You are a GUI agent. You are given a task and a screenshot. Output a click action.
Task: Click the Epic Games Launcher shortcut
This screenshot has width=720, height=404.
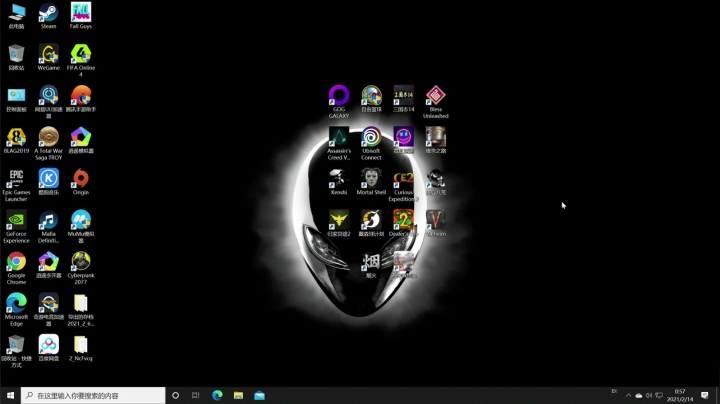[x=16, y=185]
